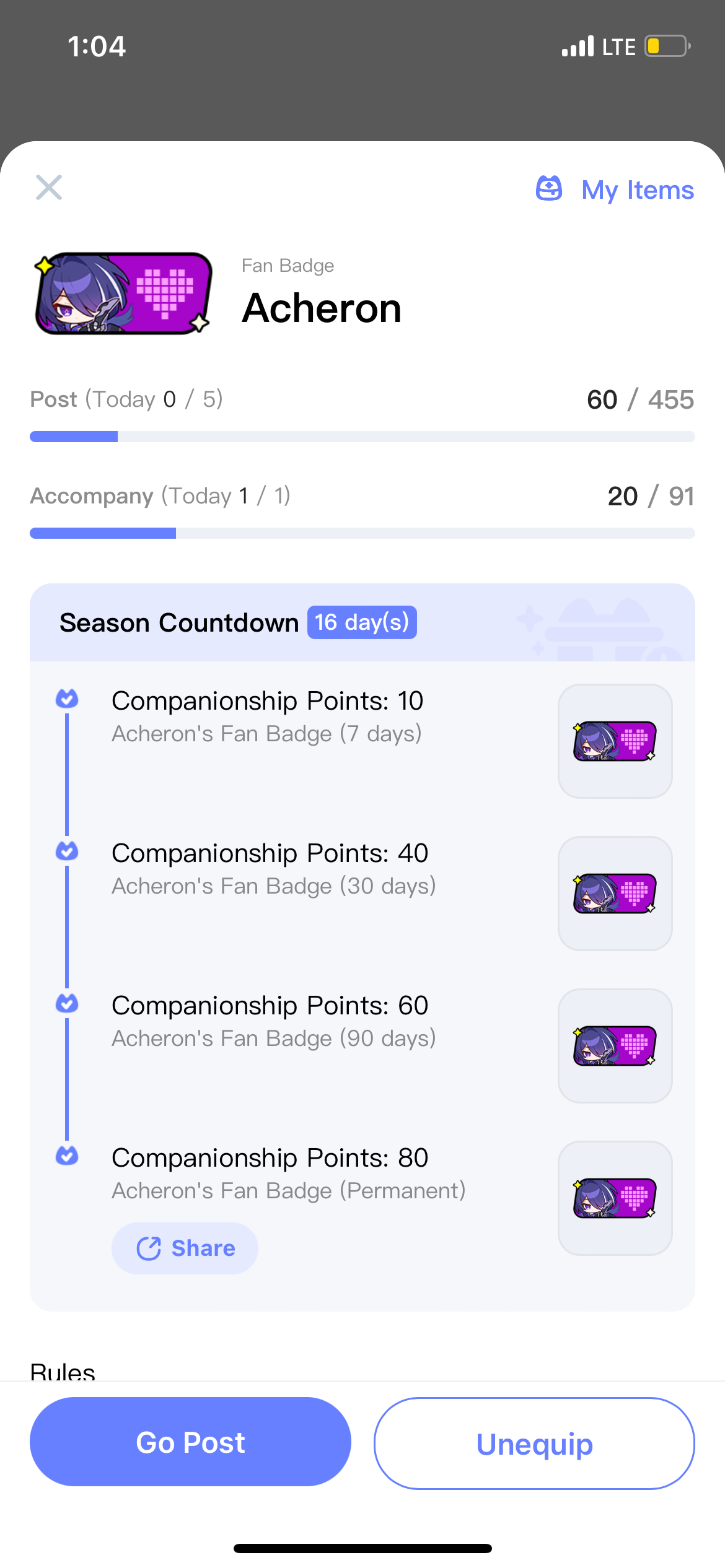The image size is (725, 1568).
Task: Tap the Accompany progress bar showing 20/91
Action: 362,533
